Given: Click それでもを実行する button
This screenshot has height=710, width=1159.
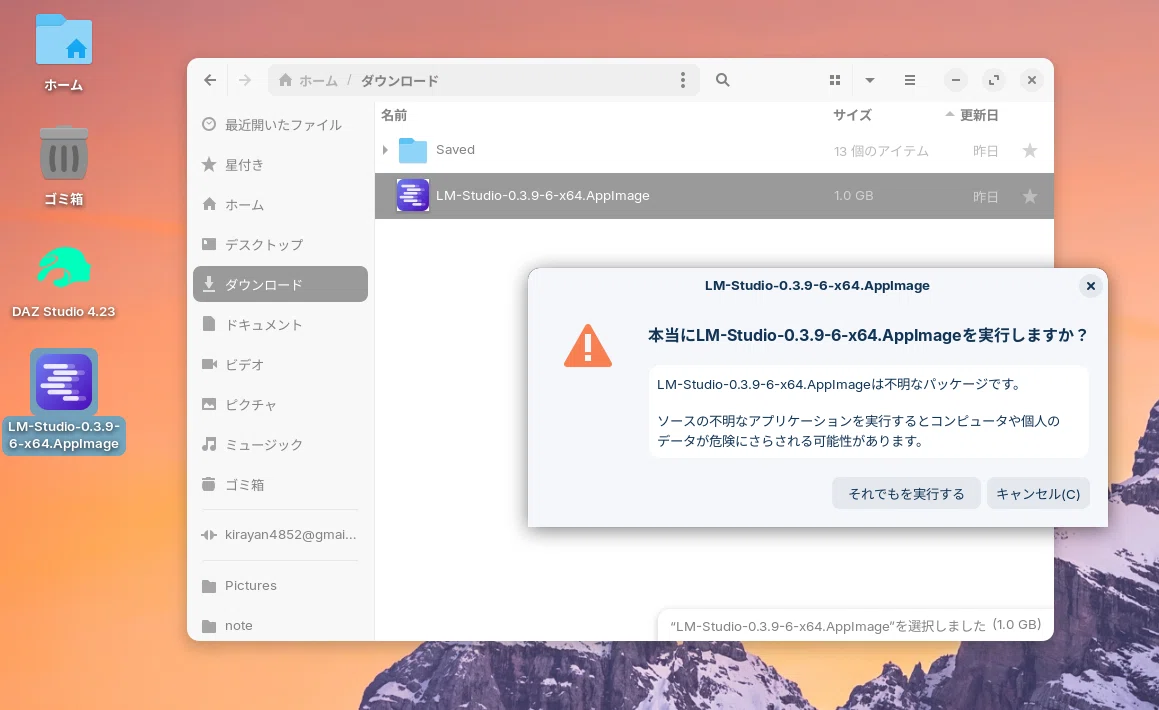Looking at the screenshot, I should point(906,494).
